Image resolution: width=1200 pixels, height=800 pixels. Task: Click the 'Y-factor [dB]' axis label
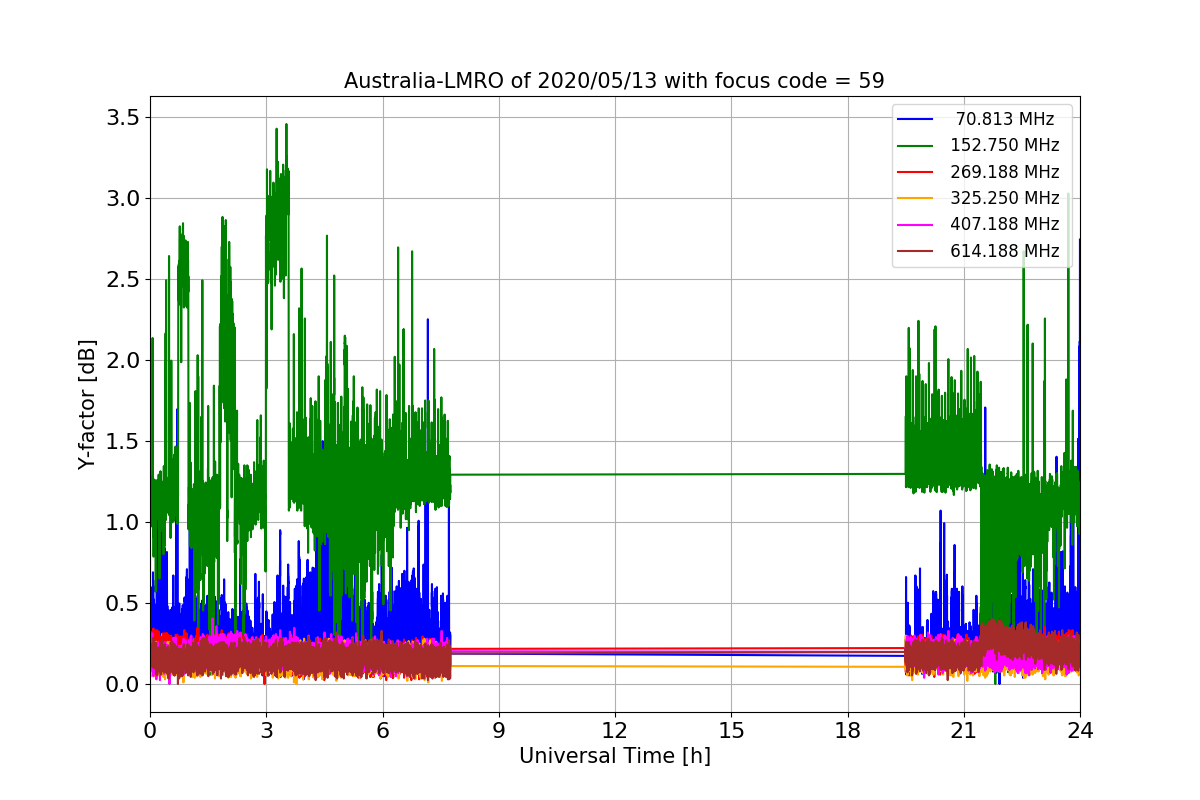click(x=88, y=405)
